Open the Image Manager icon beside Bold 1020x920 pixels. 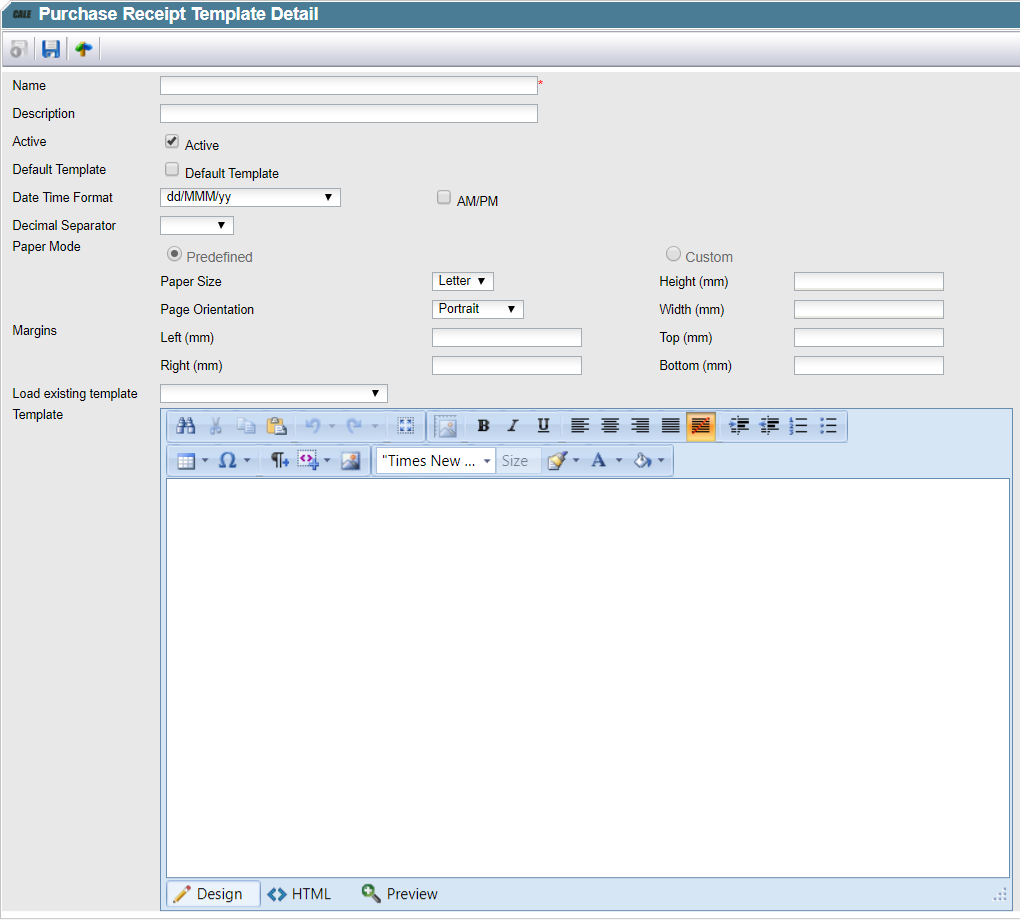pyautogui.click(x=446, y=426)
